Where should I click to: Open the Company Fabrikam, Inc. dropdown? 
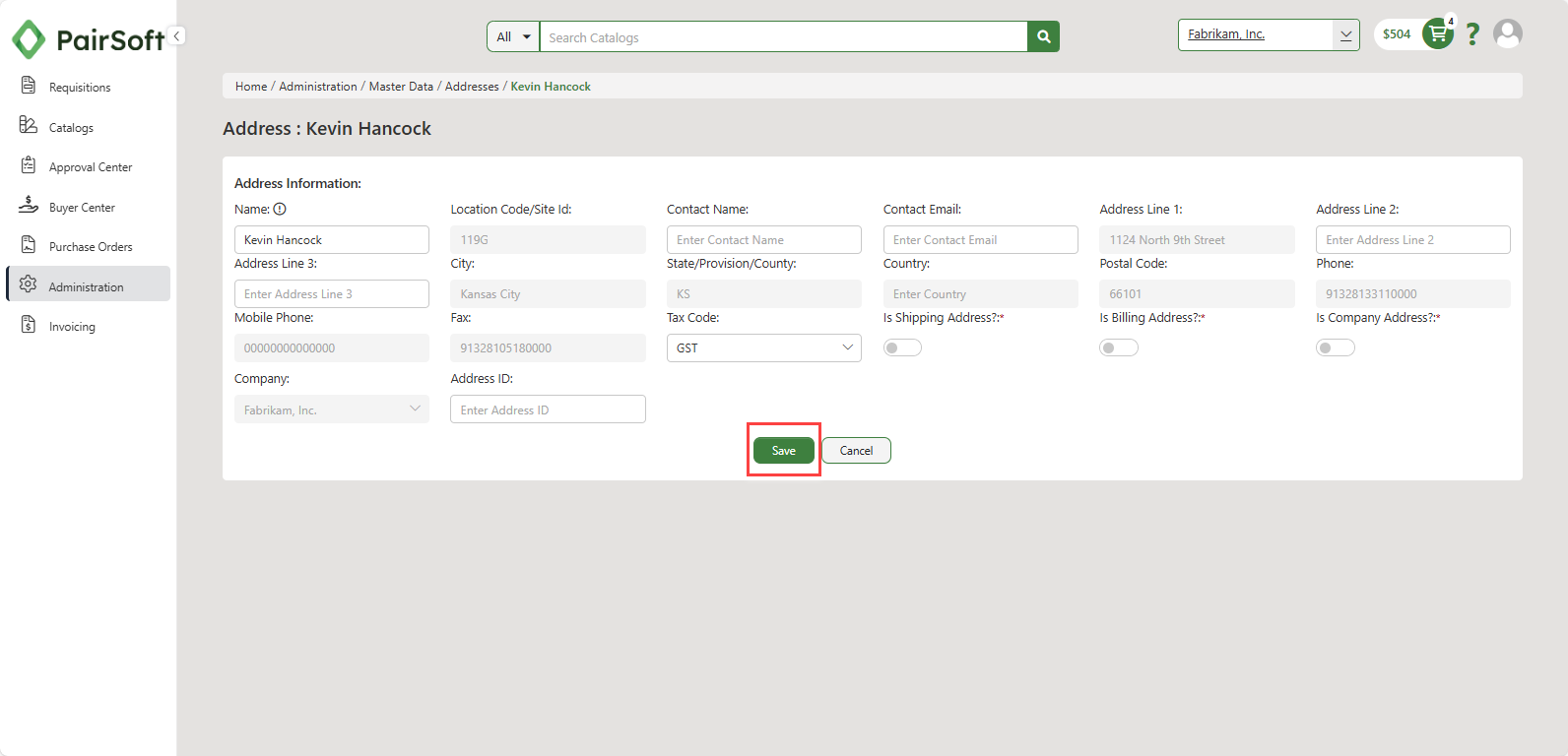332,409
